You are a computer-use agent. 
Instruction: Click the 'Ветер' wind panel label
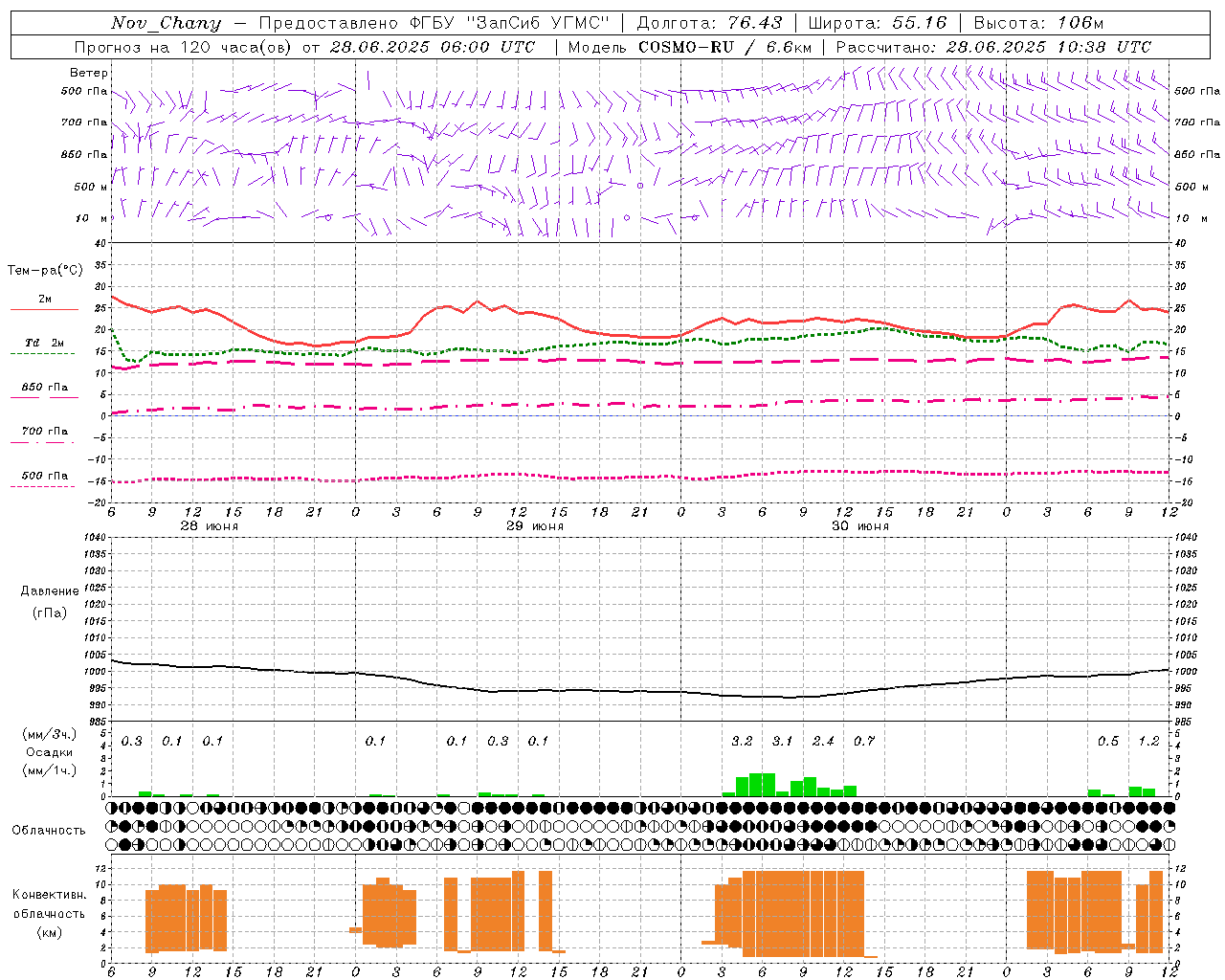[x=89, y=73]
